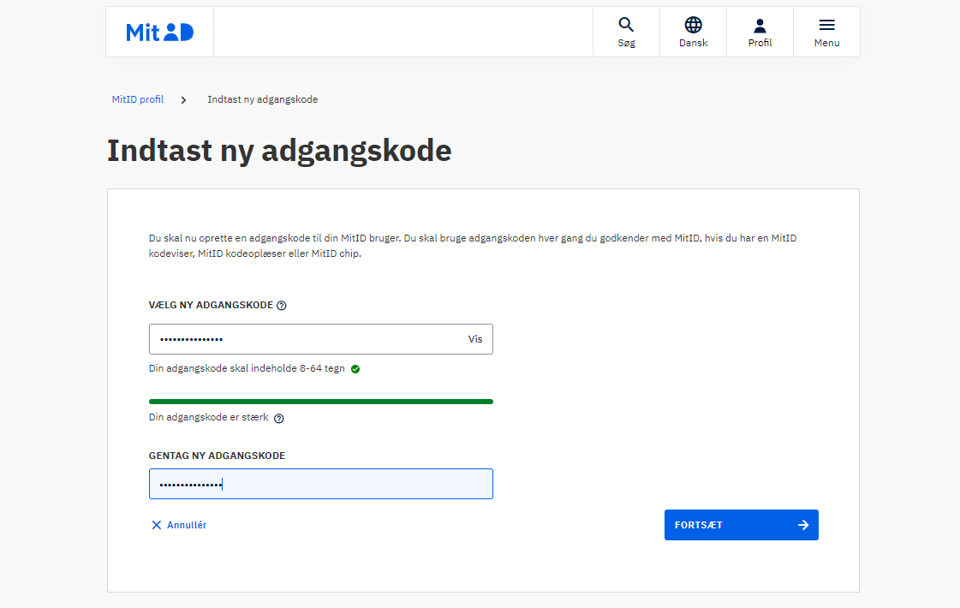
Task: Click help icon next to password strength
Action: [x=279, y=419]
